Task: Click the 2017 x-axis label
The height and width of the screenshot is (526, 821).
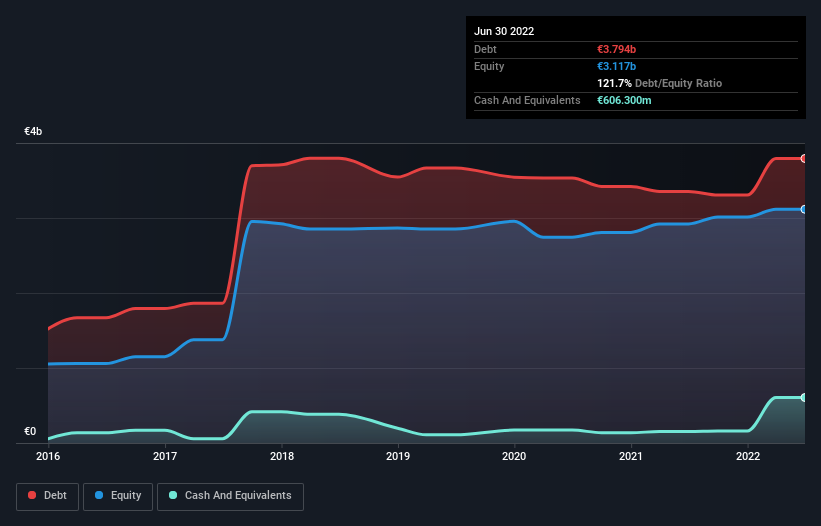Action: pos(165,456)
